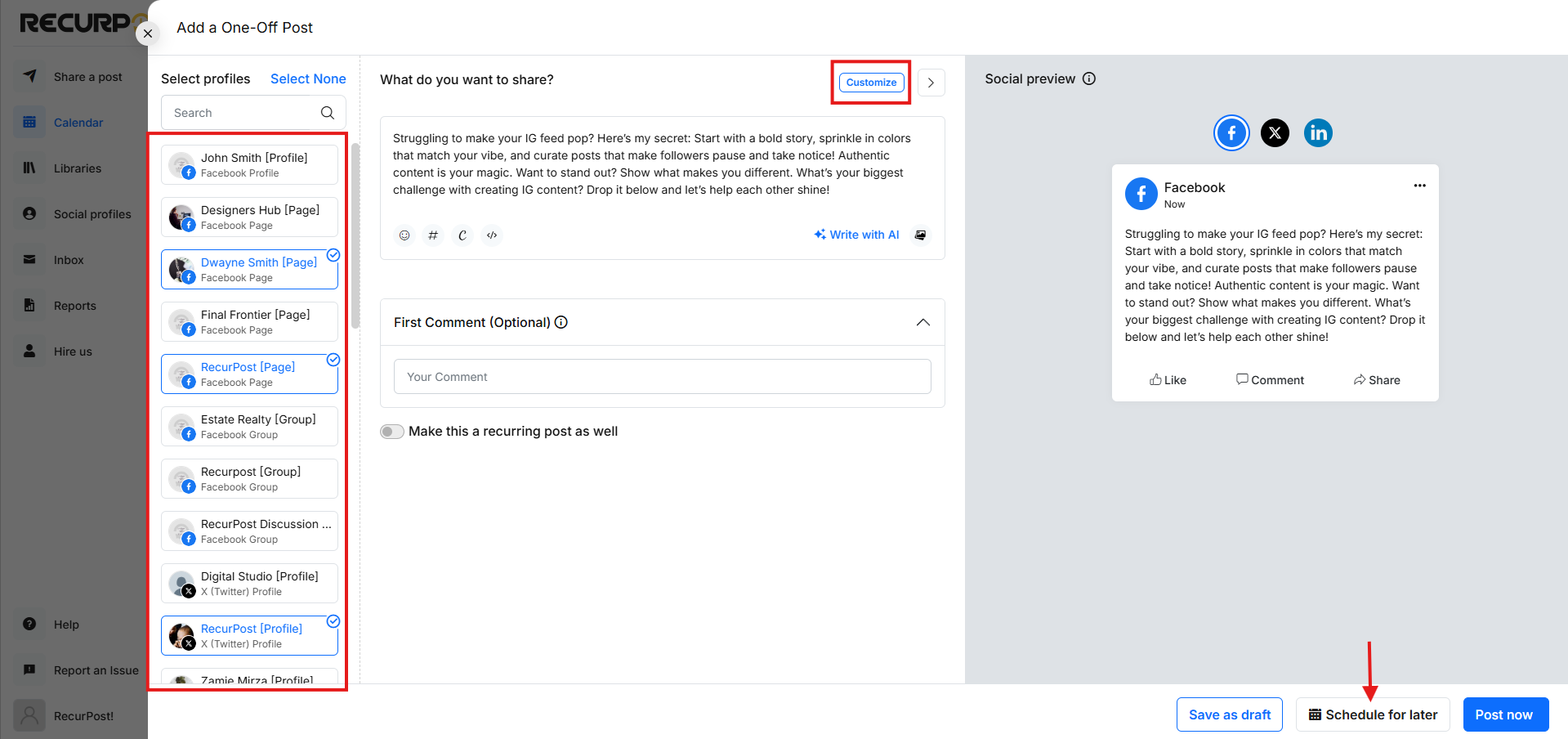Deselect Dwayne Smith [Page]
1568x739 pixels.
click(x=249, y=270)
